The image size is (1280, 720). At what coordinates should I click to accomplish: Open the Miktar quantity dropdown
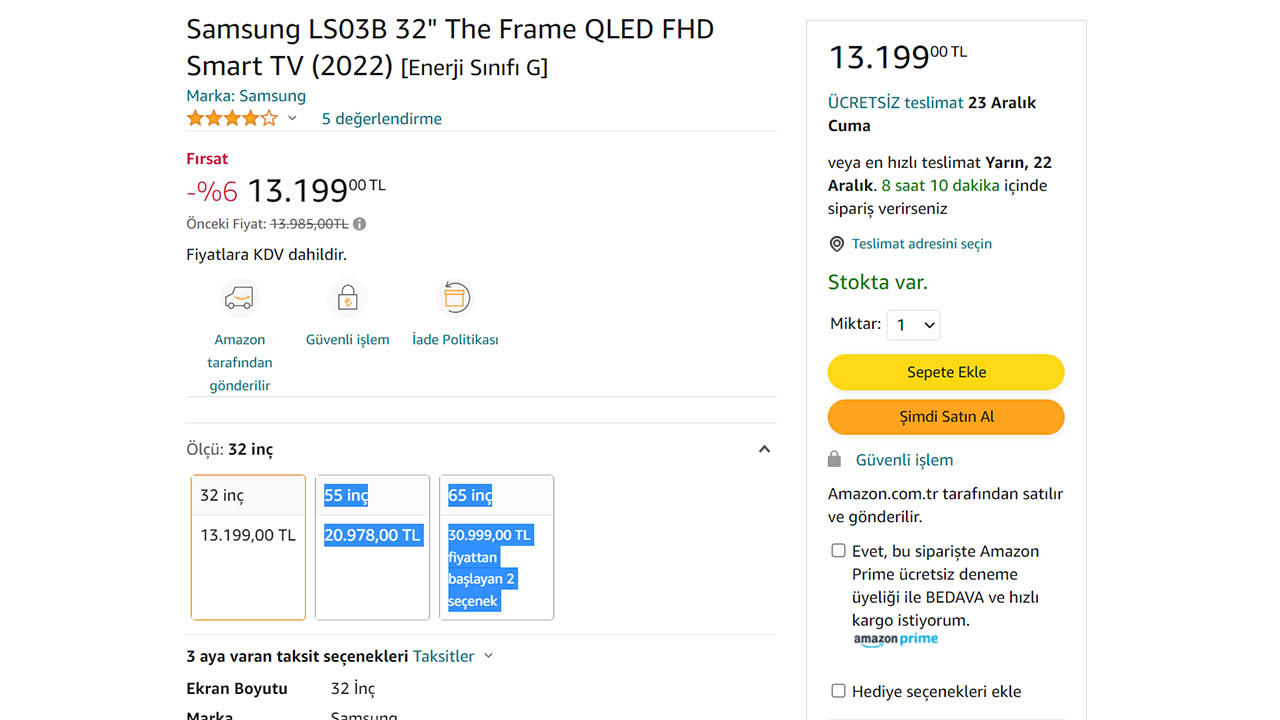(x=913, y=324)
